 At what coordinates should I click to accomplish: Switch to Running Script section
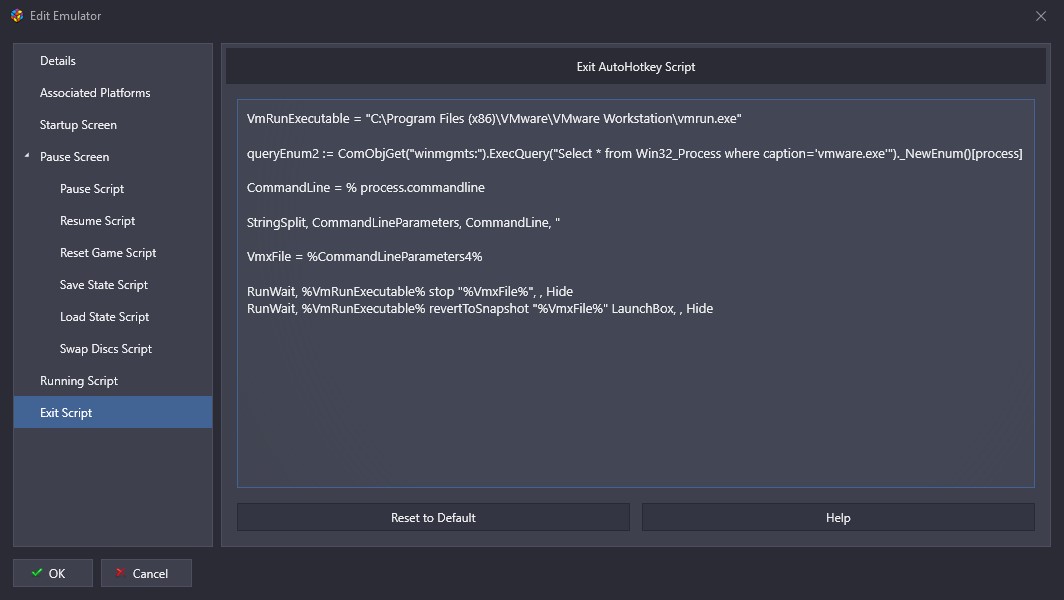click(79, 381)
